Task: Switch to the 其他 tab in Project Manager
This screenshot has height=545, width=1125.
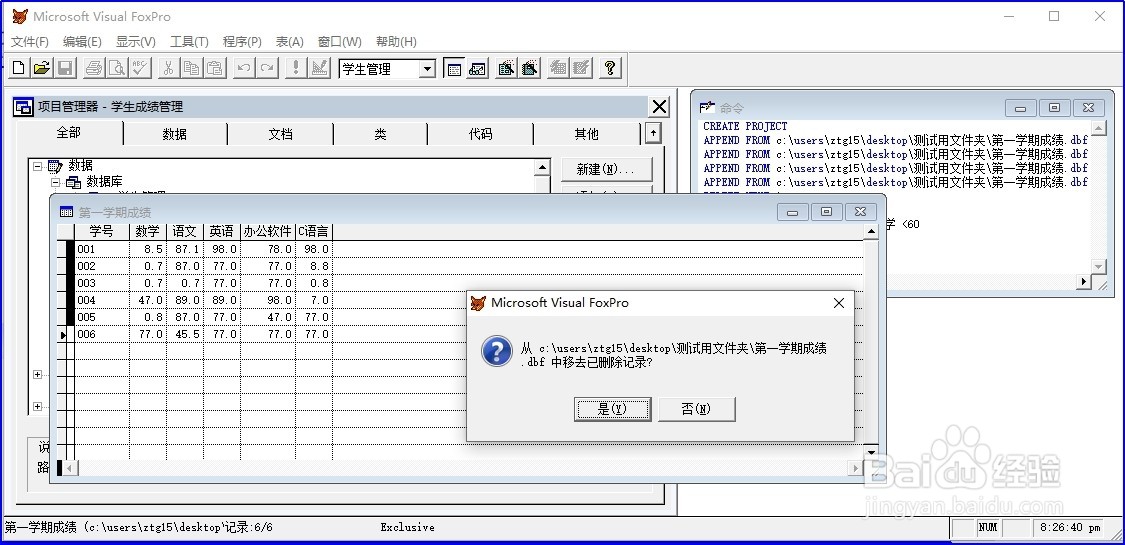Action: tap(586, 134)
